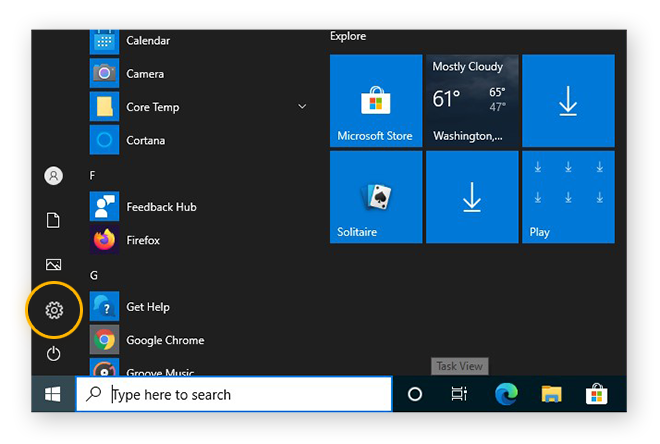Open File Explorer from the taskbar

tap(552, 394)
